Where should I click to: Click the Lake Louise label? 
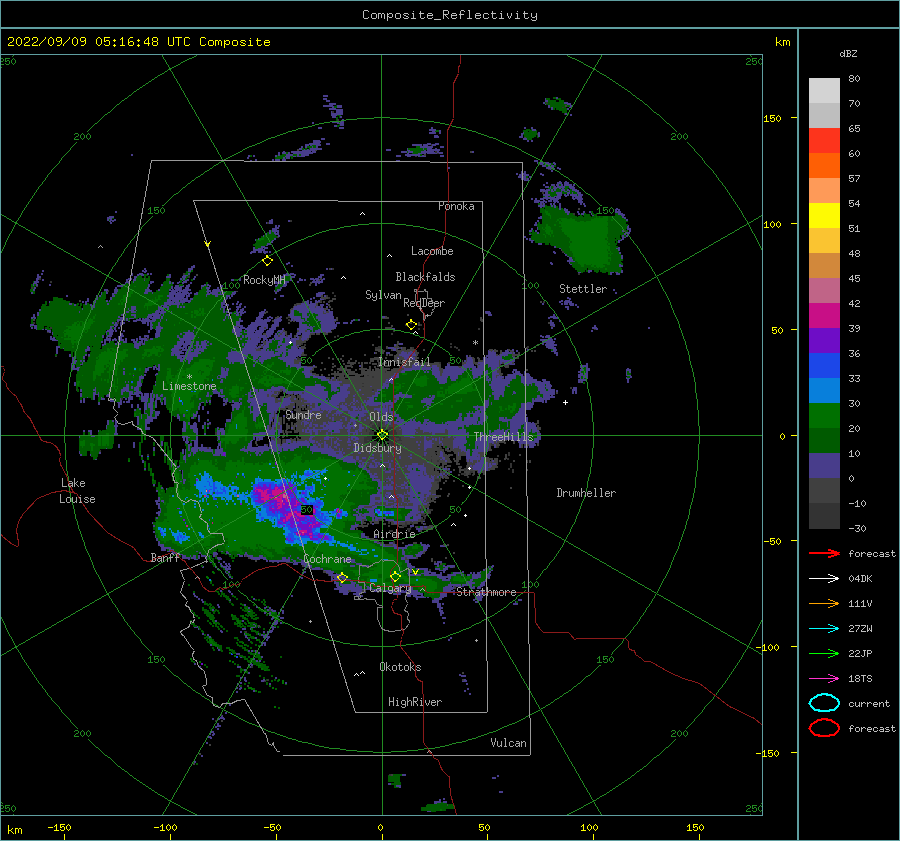[77, 491]
